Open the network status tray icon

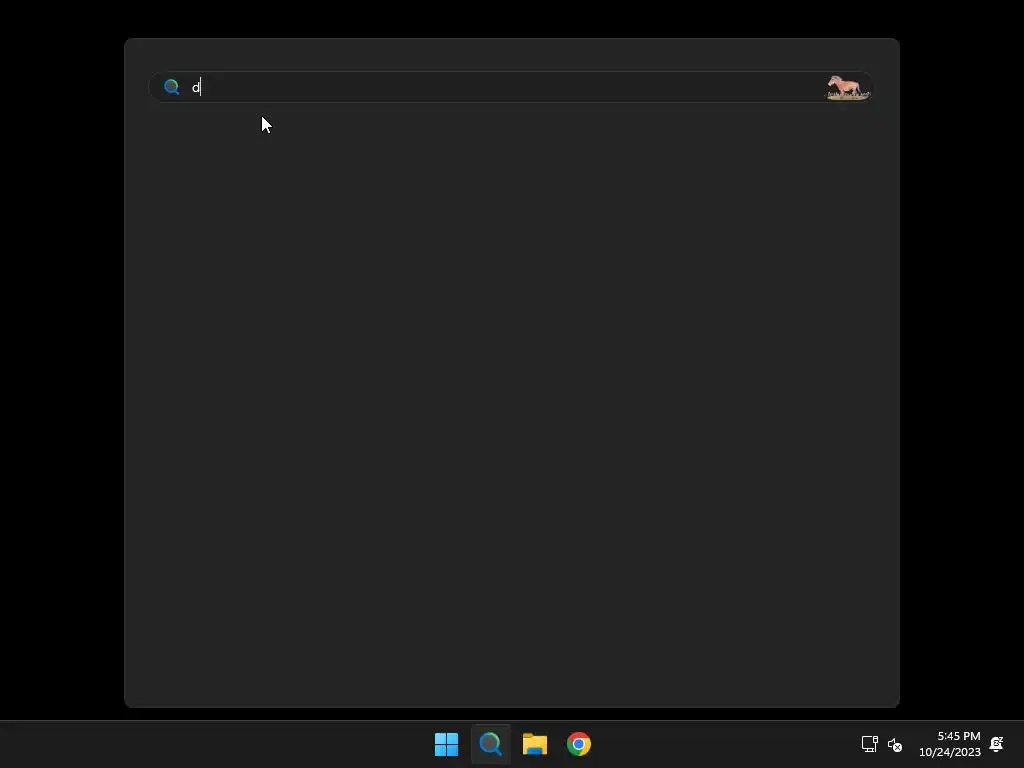(870, 744)
